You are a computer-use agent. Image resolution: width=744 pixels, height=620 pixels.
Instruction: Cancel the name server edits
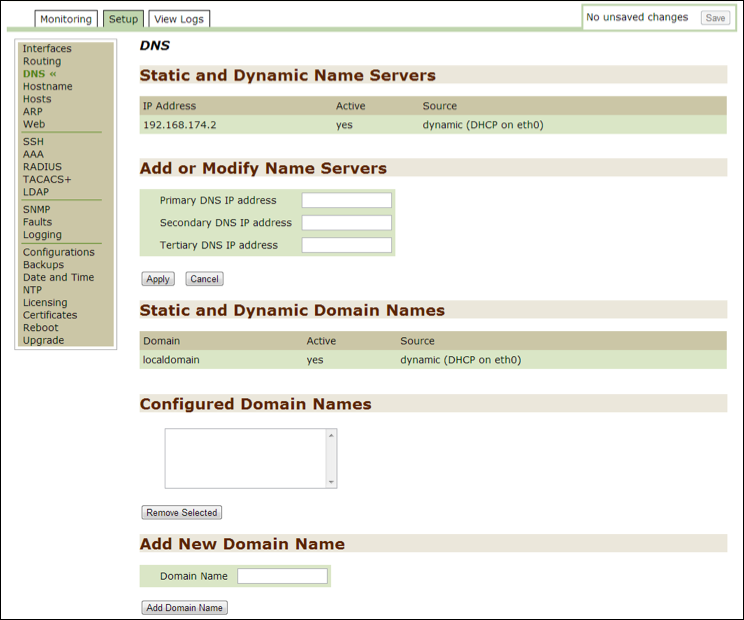204,279
